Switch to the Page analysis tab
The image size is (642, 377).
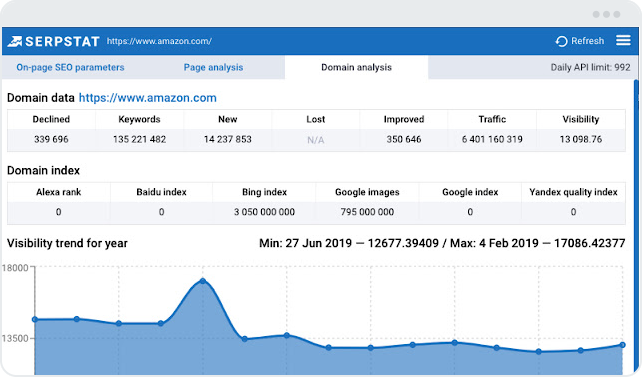click(213, 68)
